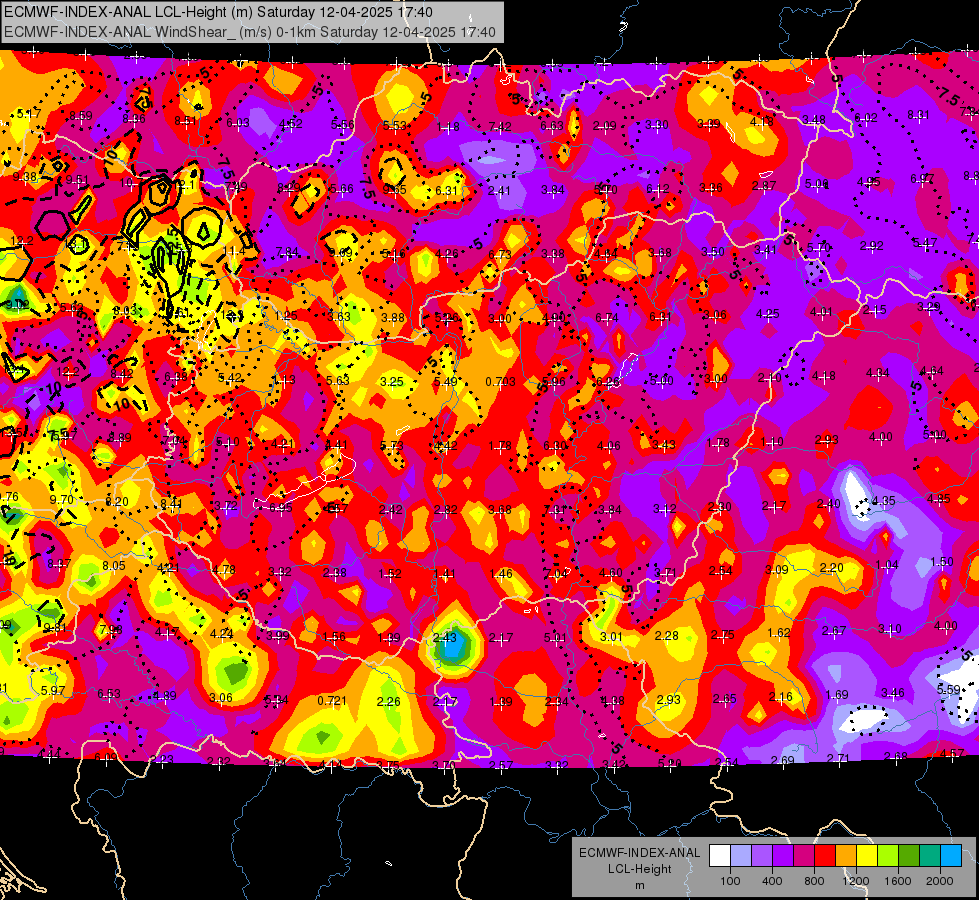Click the grid value 9.70
The image size is (979, 900).
click(61, 499)
